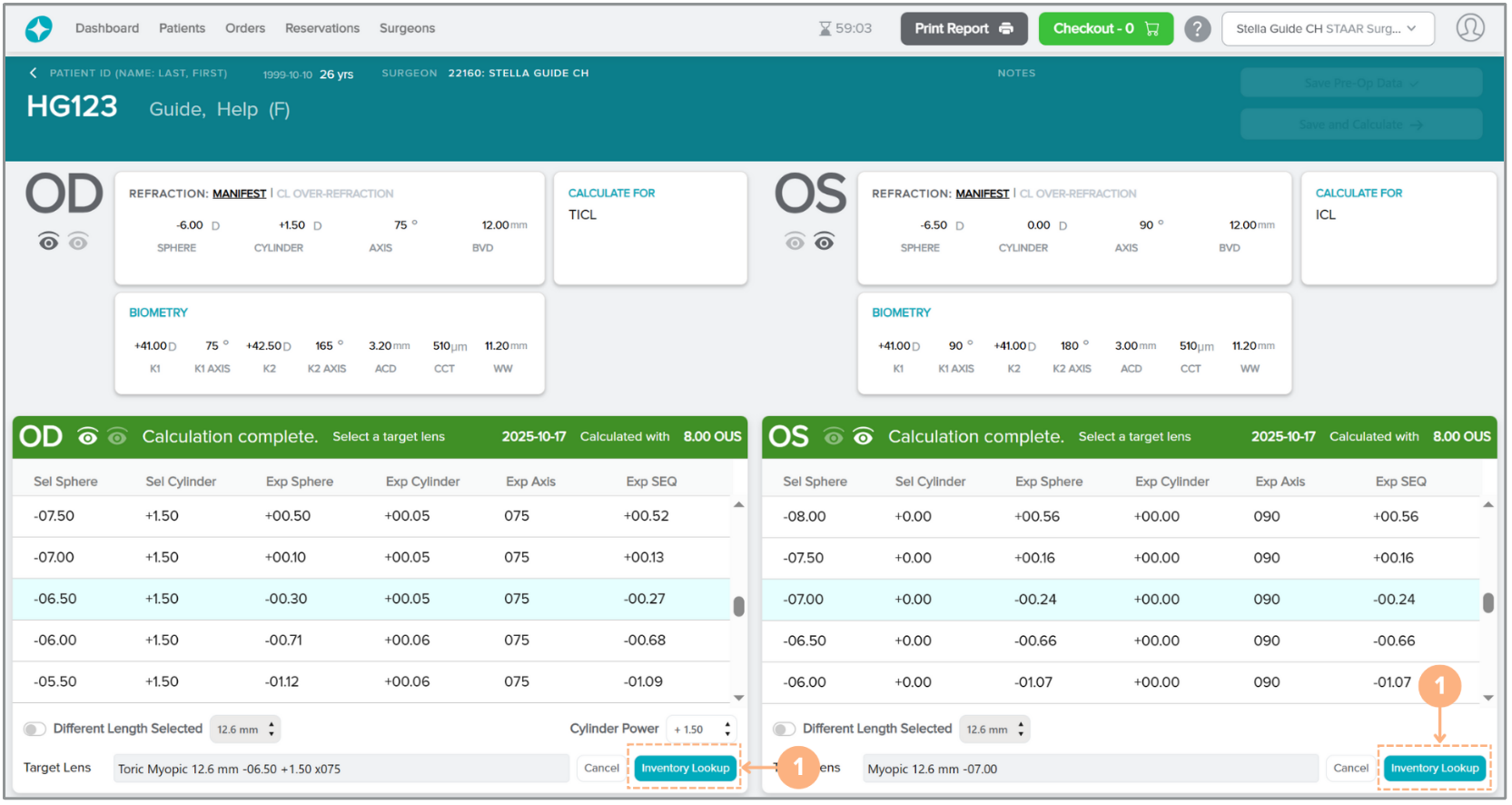This screenshot has width=1512, height=805.
Task: Toggle Different Length Selected for OD
Action: (35, 729)
